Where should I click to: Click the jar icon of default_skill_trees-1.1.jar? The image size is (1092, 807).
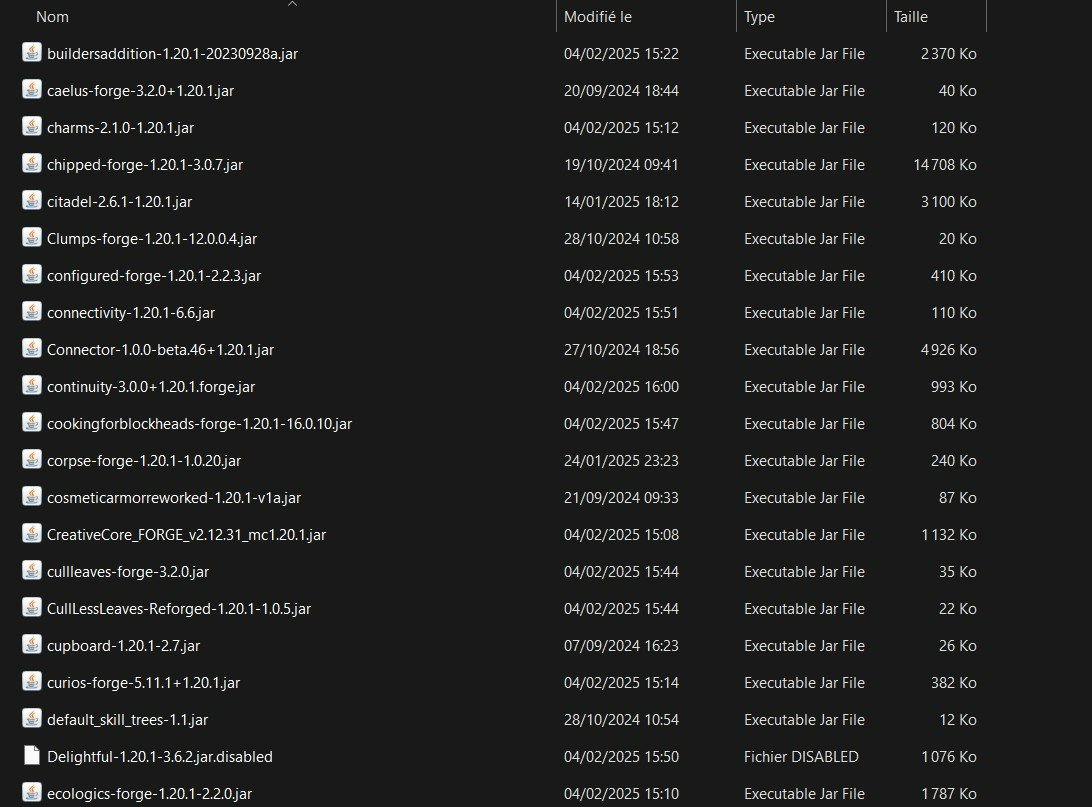point(31,719)
